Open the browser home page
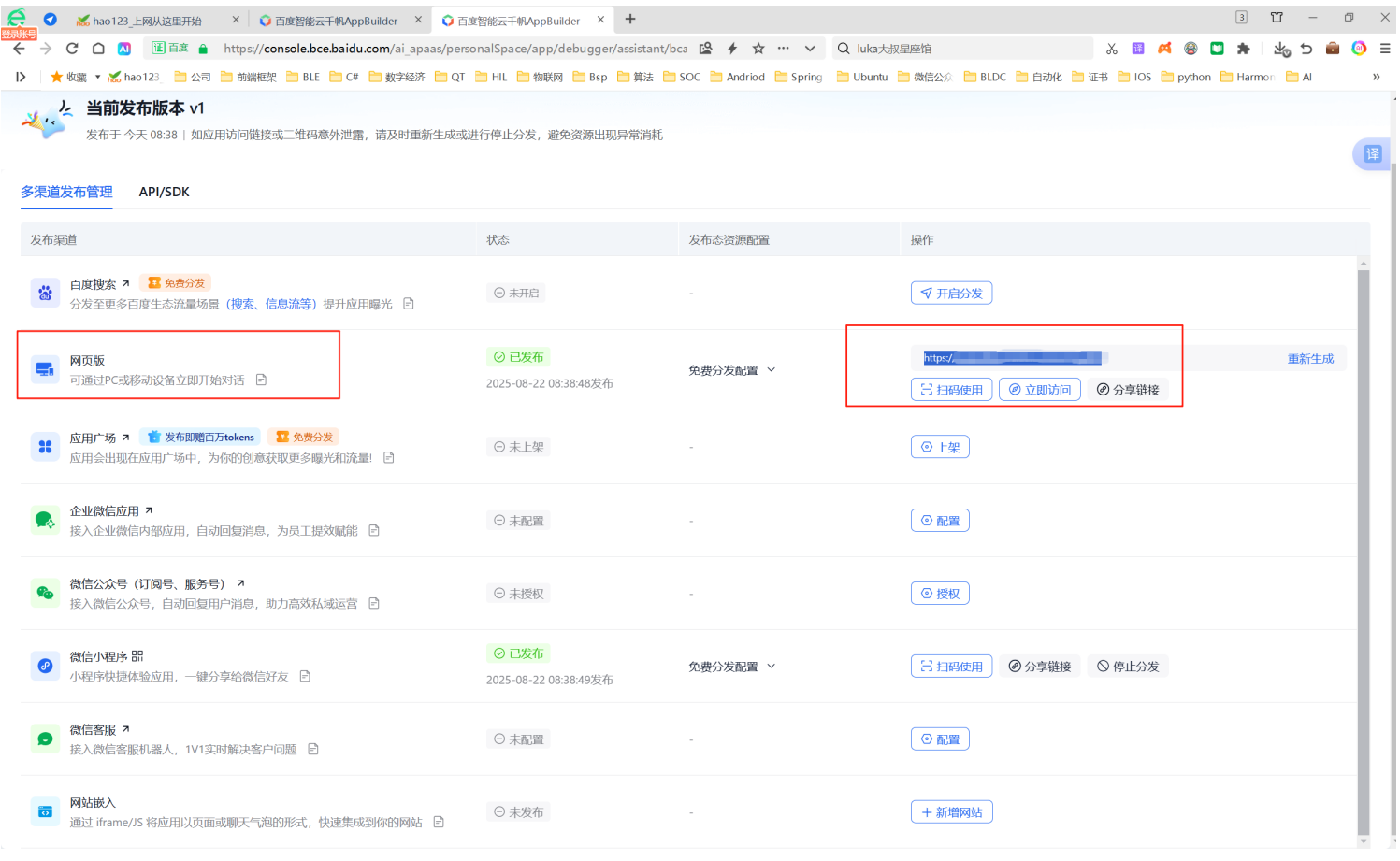 coord(98,49)
